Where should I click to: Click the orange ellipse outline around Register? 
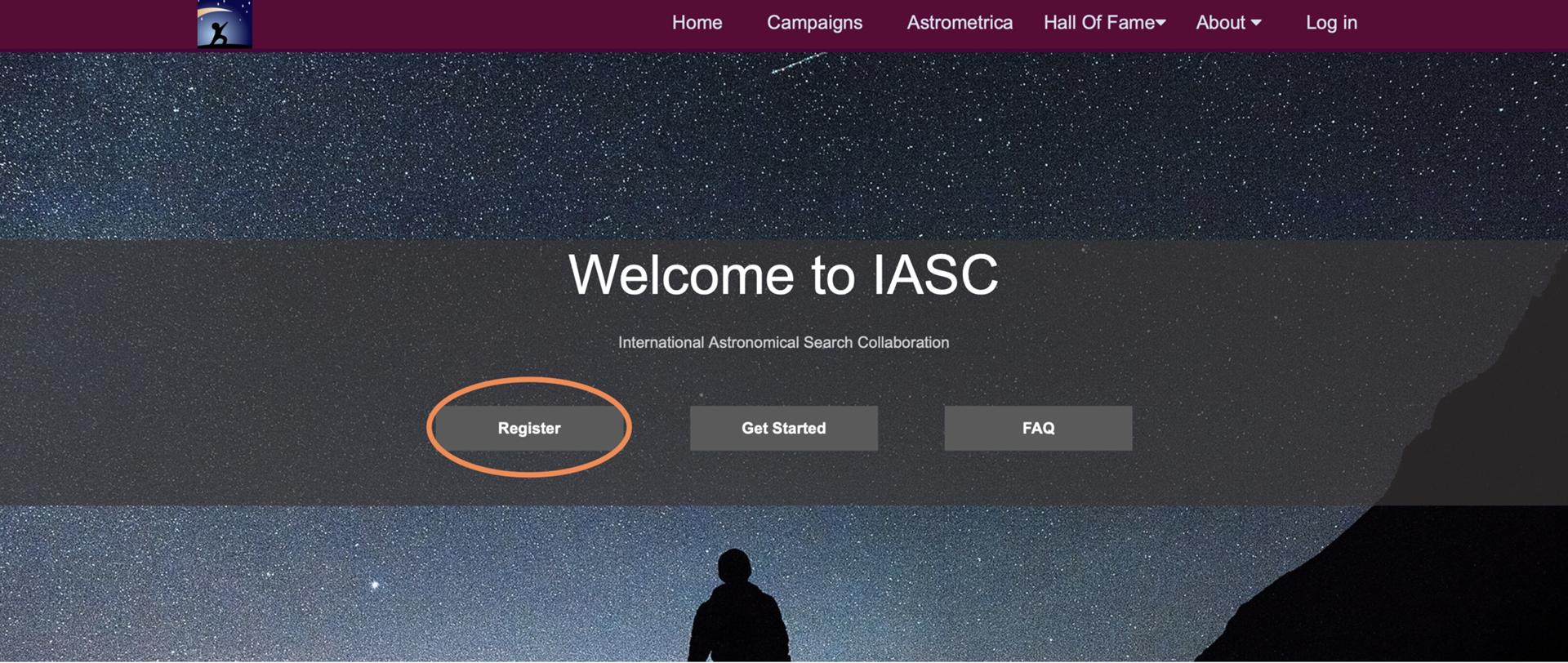pos(528,380)
